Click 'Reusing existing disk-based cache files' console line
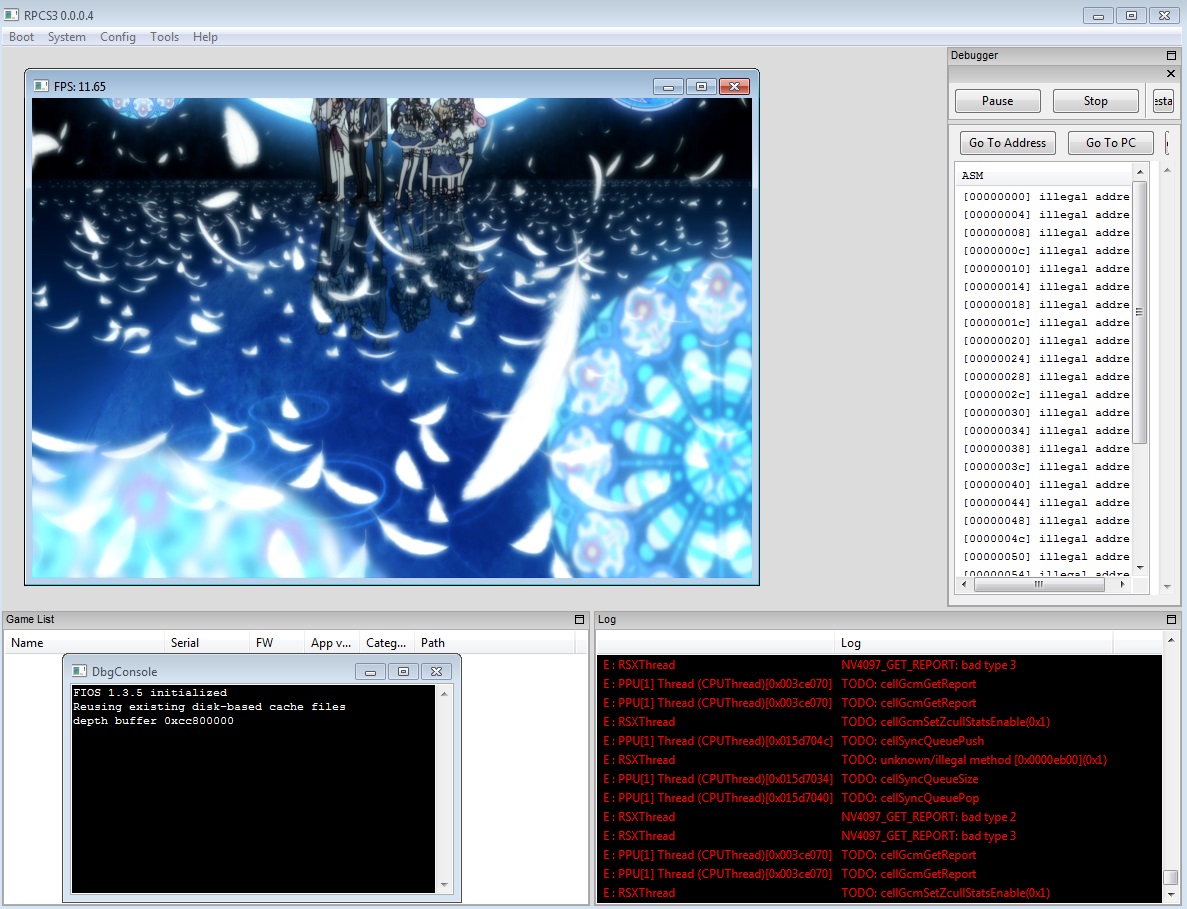This screenshot has width=1187, height=909. click(x=209, y=707)
